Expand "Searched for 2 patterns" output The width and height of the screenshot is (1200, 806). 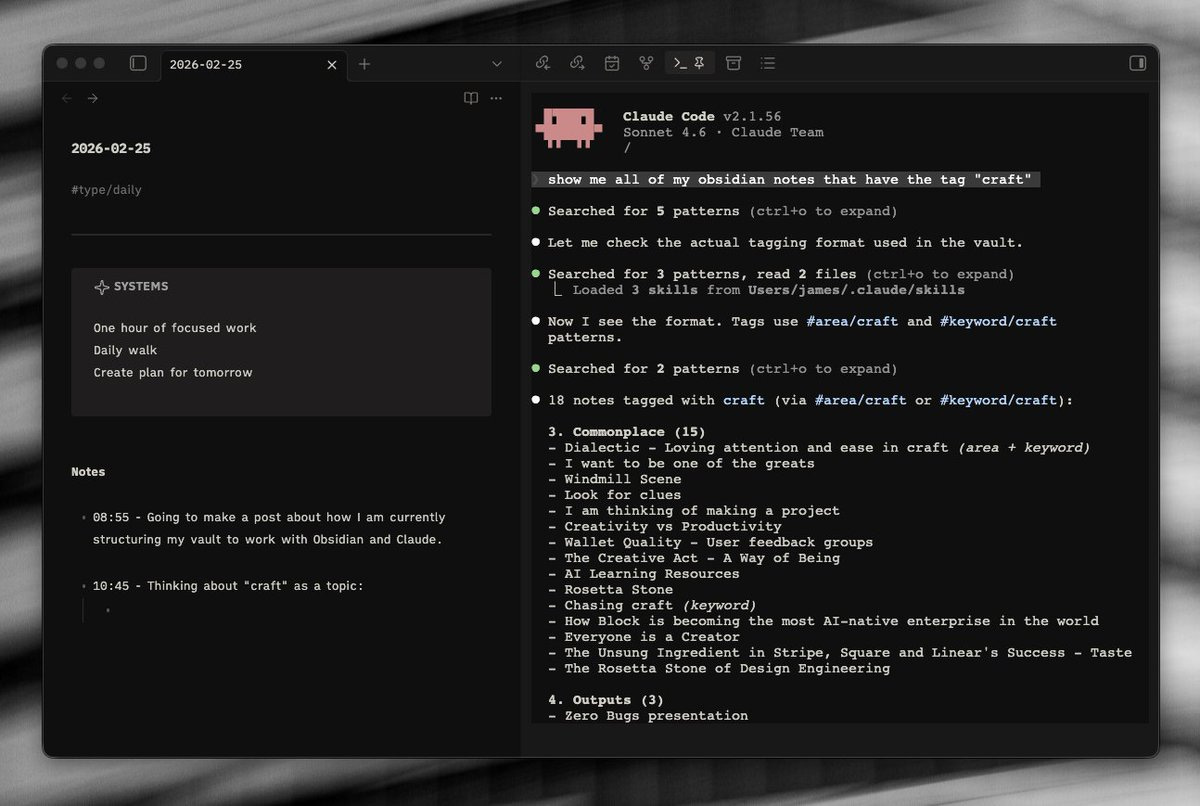[x=722, y=369]
